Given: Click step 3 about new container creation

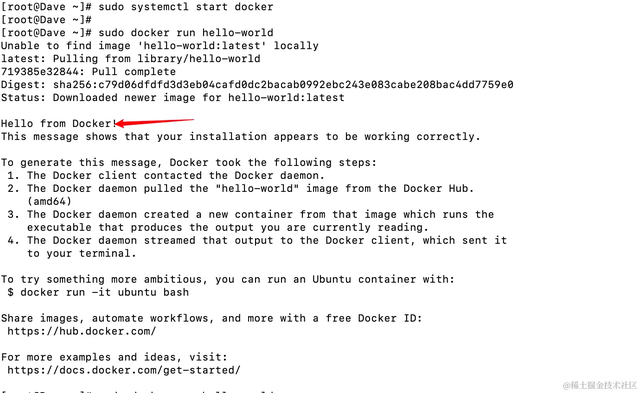Looking at the screenshot, I should 251,221.
